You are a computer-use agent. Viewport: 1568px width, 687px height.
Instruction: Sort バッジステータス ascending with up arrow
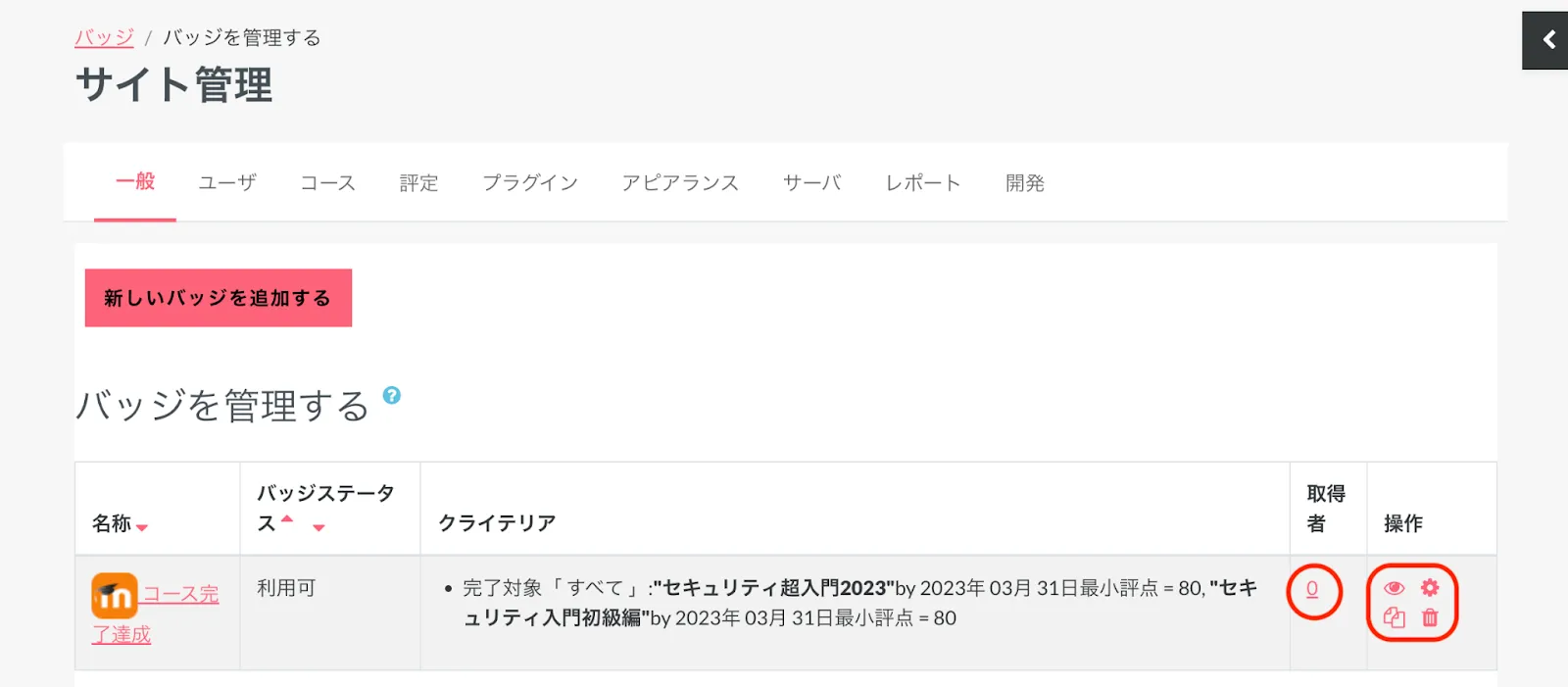[287, 518]
